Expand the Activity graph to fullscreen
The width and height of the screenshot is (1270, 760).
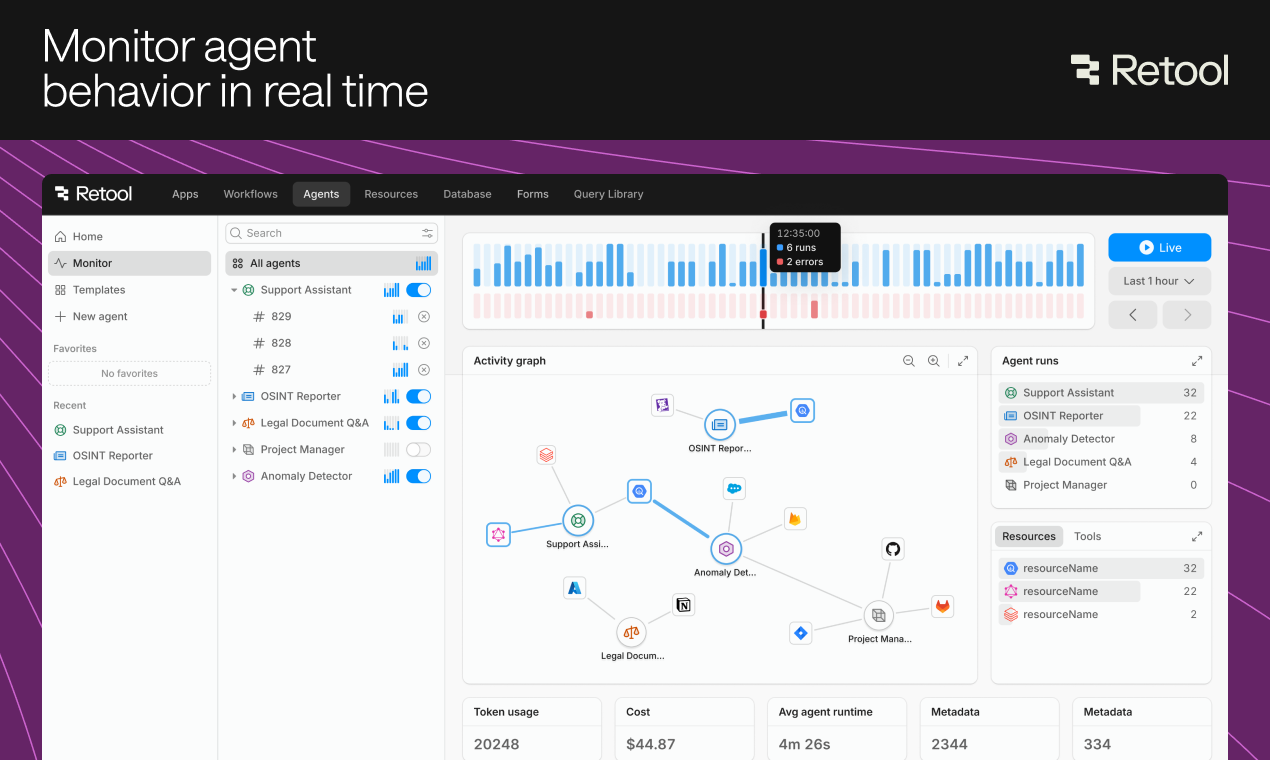963,361
